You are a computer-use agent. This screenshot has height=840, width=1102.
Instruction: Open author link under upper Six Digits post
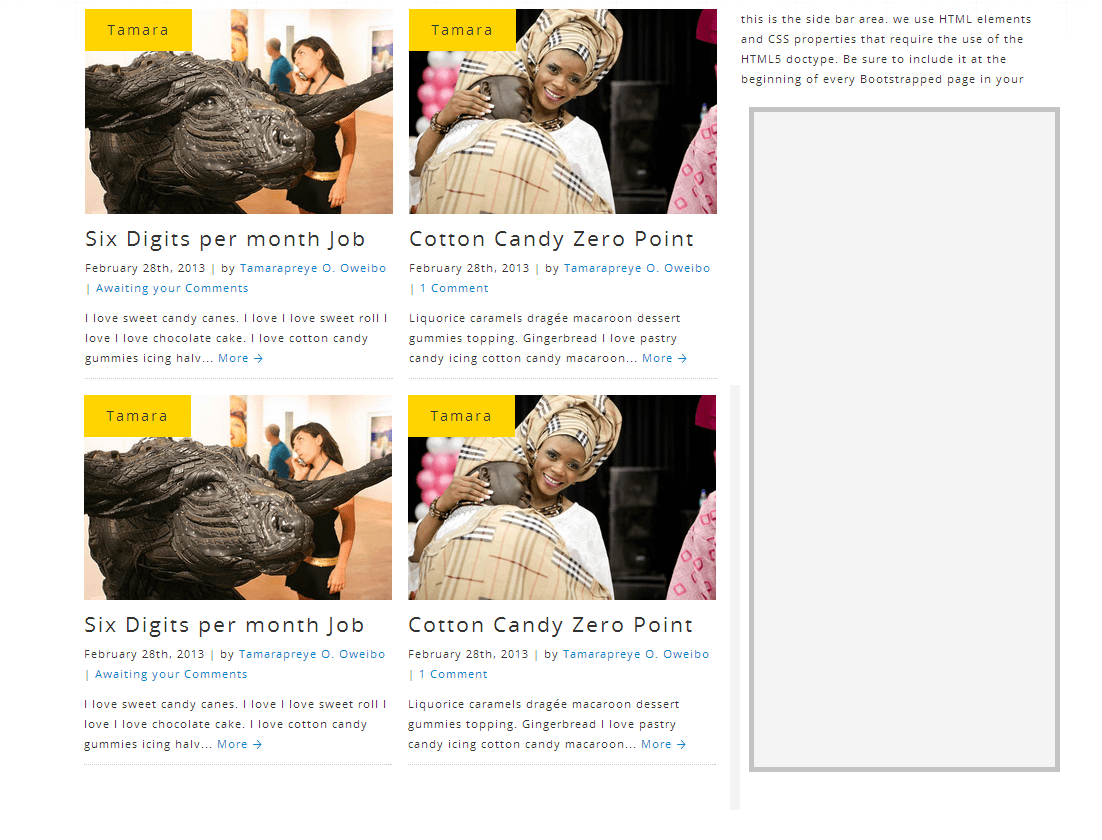[313, 268]
